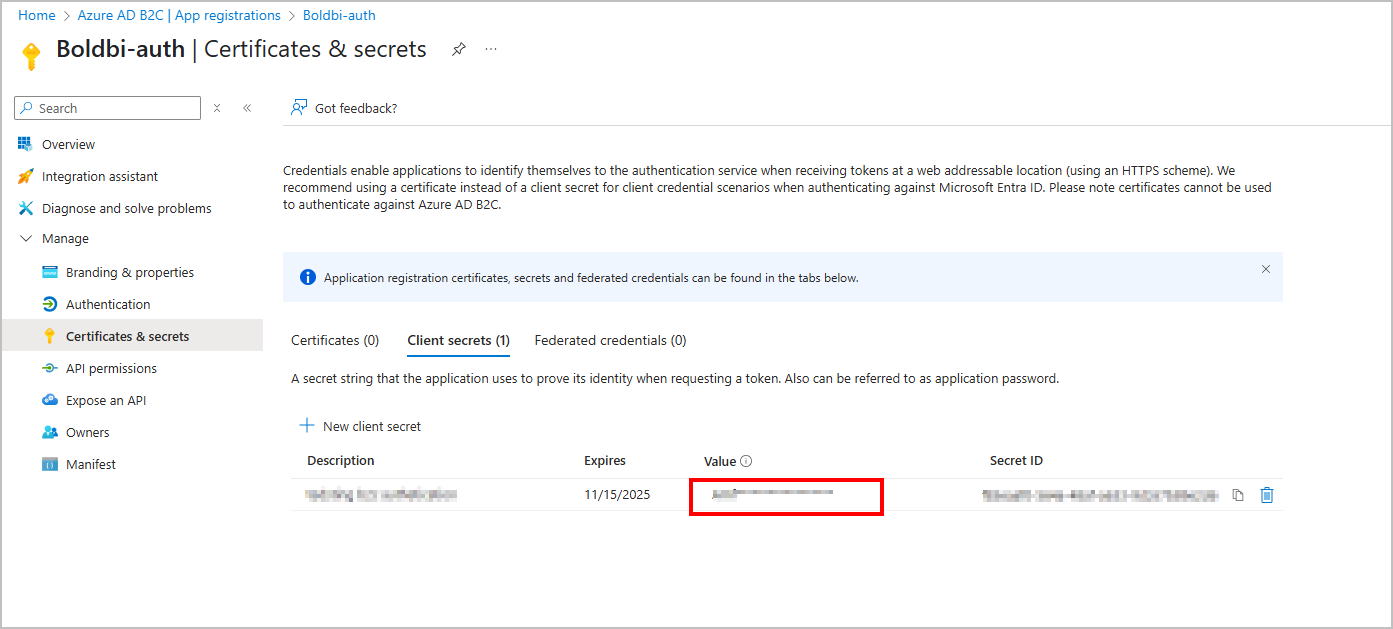The height and width of the screenshot is (629, 1393).
Task: Pin the Certificates & secrets page
Action: 458,48
